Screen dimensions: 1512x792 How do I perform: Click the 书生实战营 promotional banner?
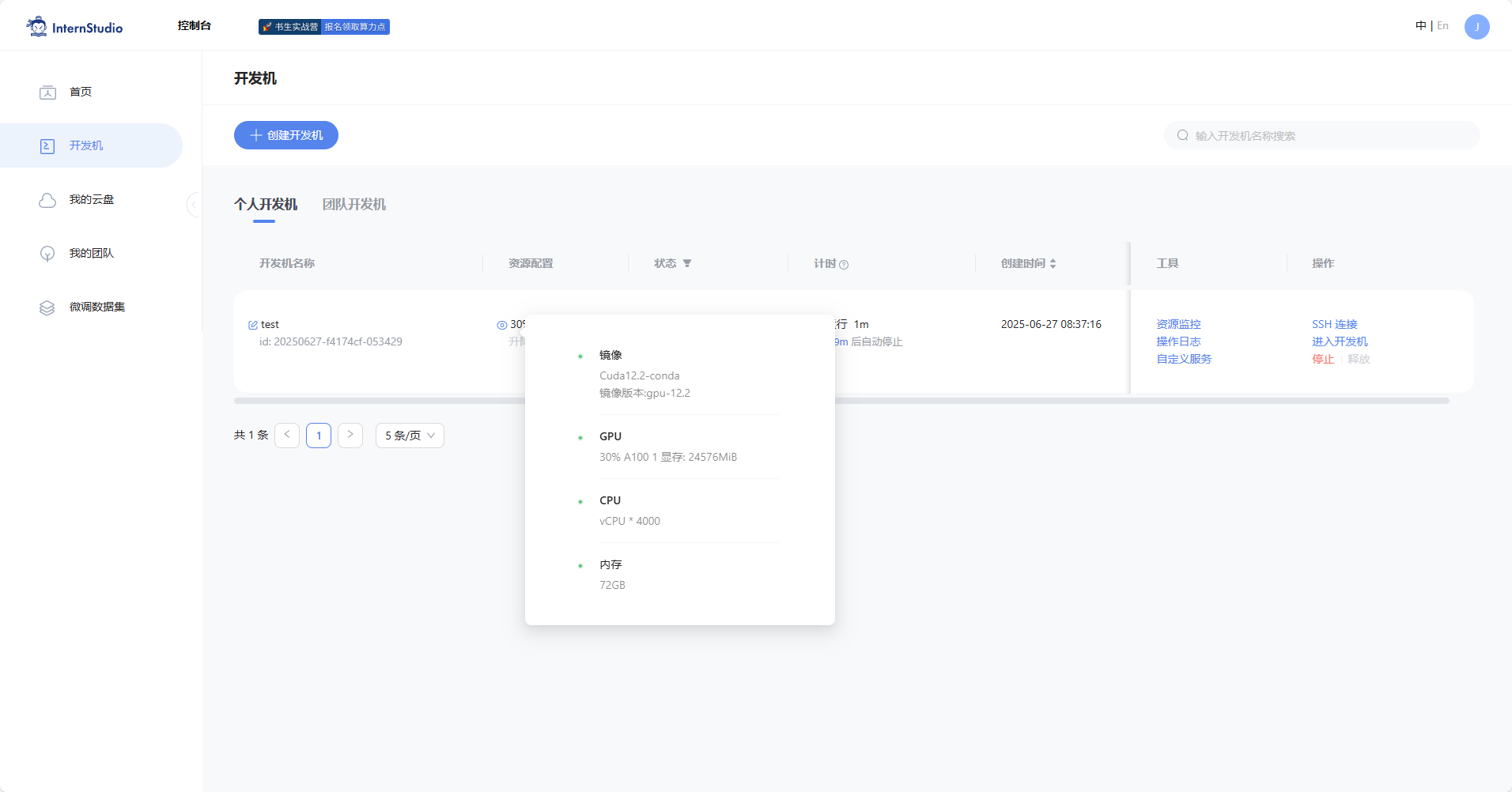pos(324,27)
